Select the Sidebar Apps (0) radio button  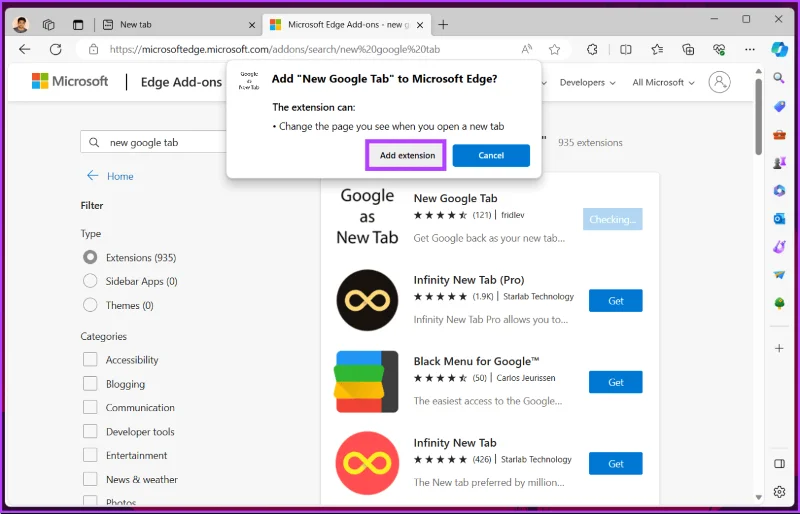(x=90, y=281)
